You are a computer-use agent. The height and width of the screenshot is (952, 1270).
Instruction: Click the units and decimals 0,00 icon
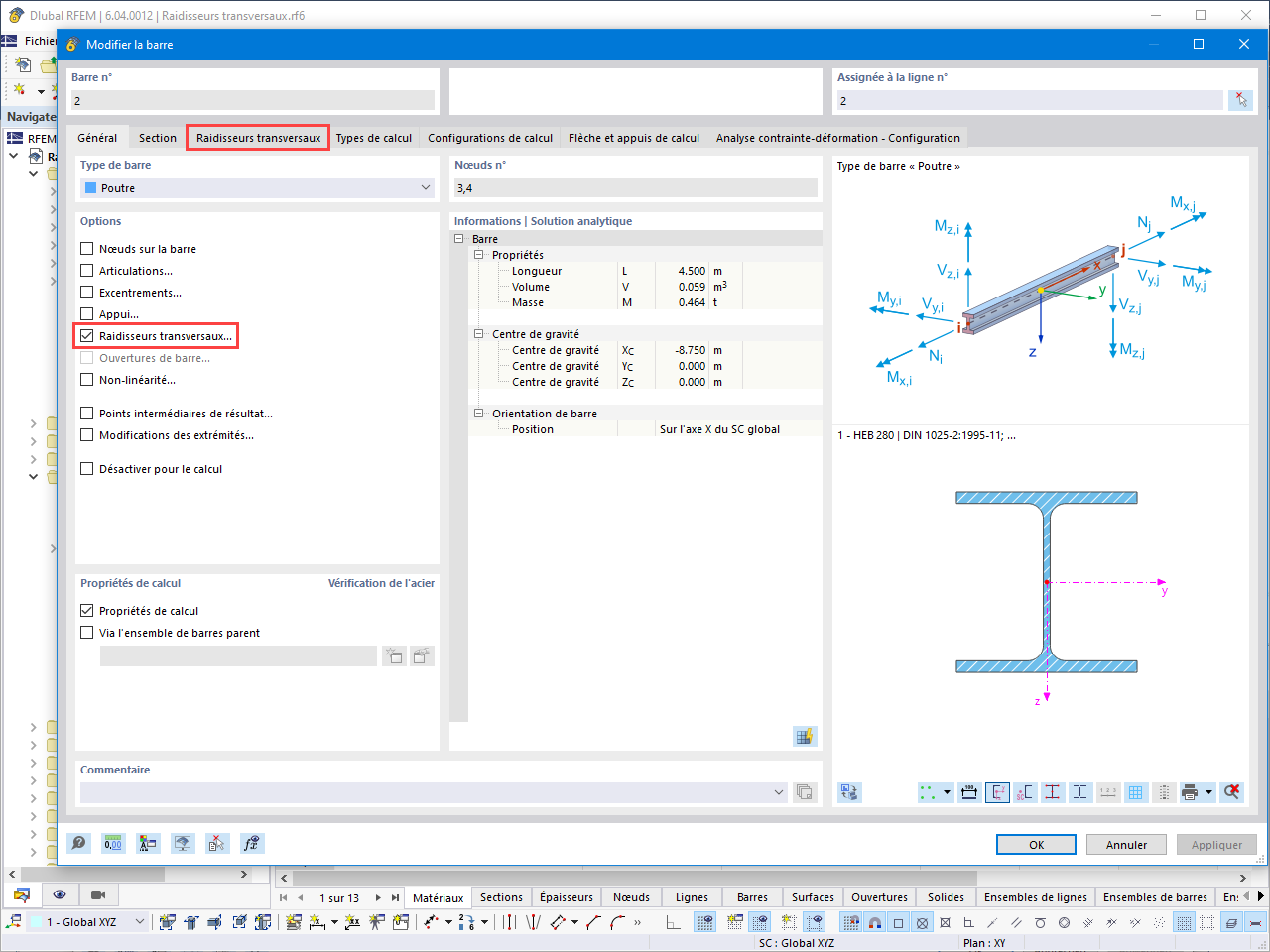tap(113, 843)
